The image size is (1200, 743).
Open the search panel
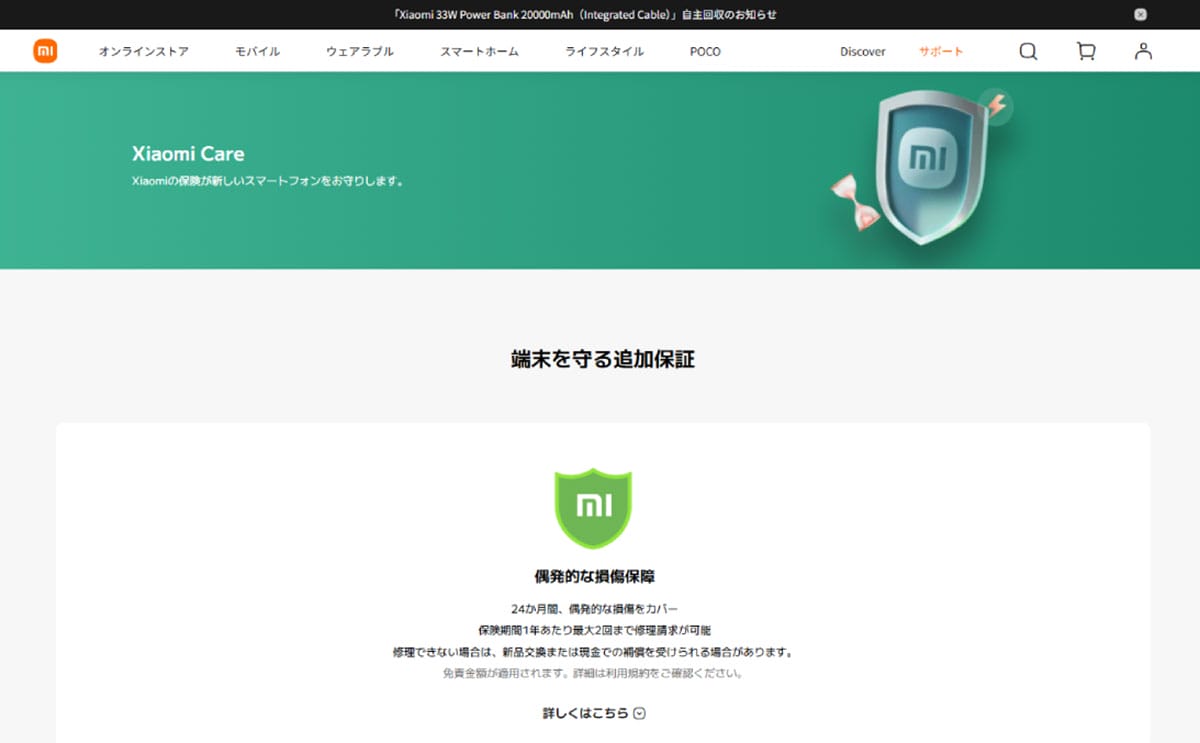[1027, 51]
